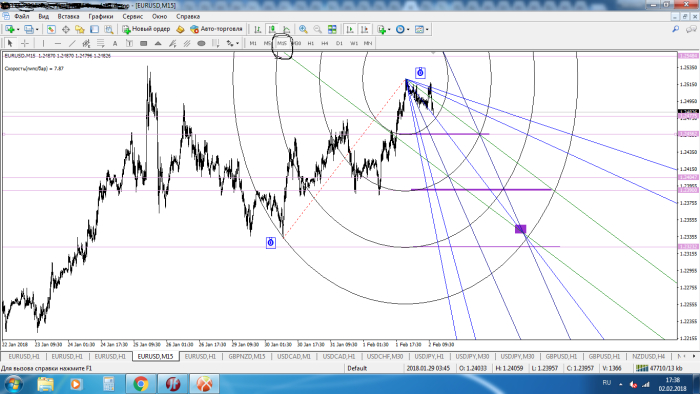The height and width of the screenshot is (394, 700).
Task: Switch to the USDCAD,H1 chart tab
Action: [339, 357]
